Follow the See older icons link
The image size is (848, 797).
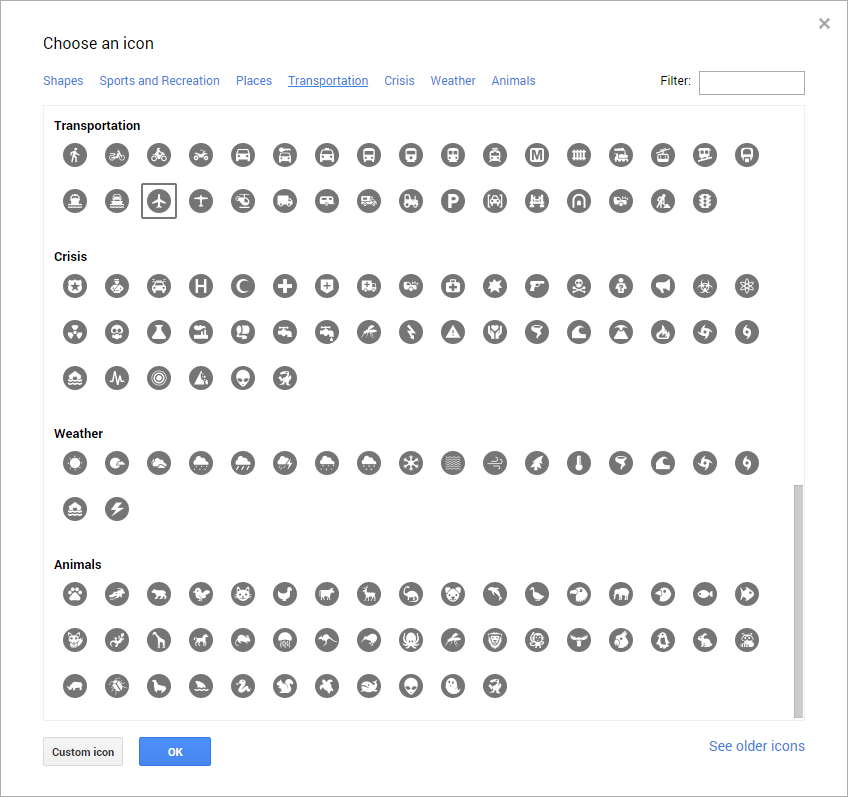(757, 746)
